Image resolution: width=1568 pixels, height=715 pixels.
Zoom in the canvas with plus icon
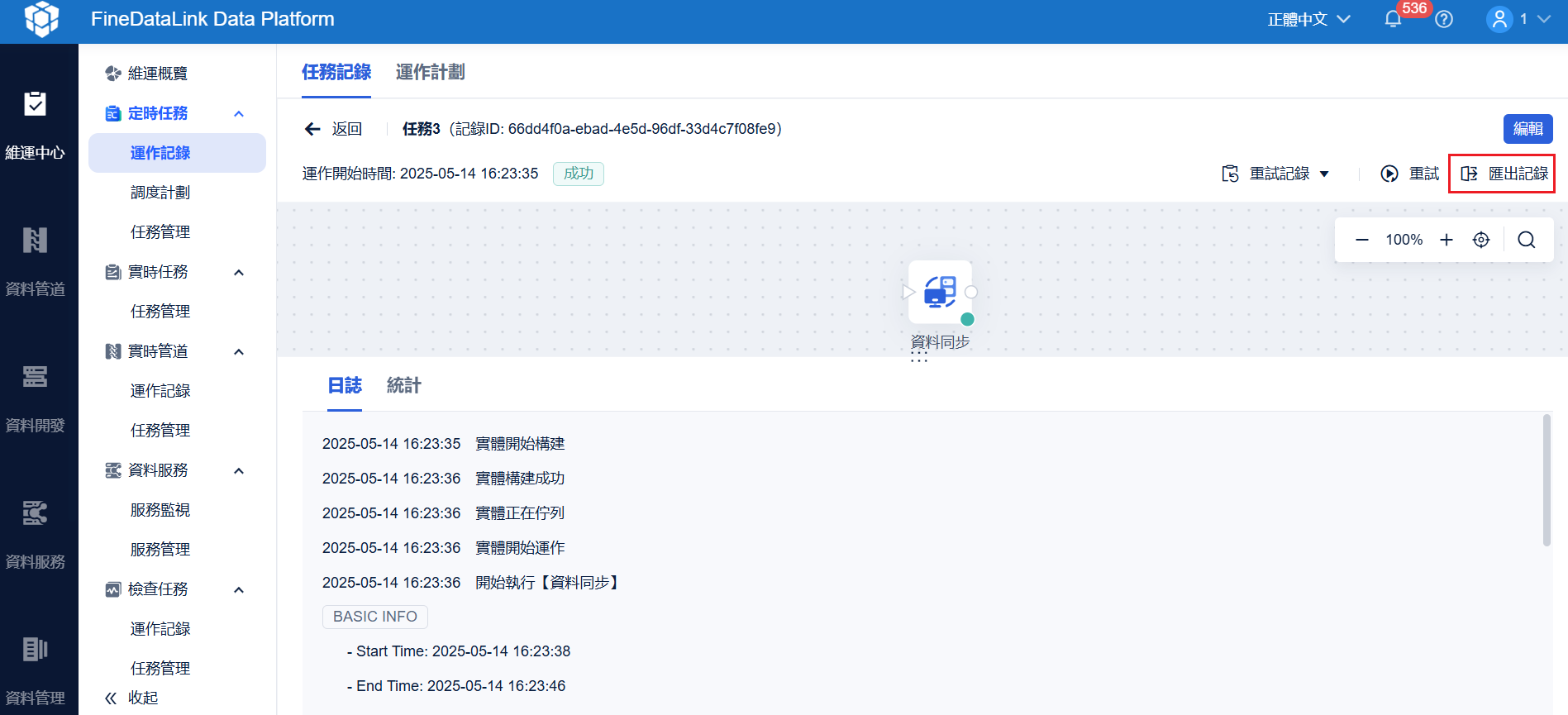(1446, 240)
